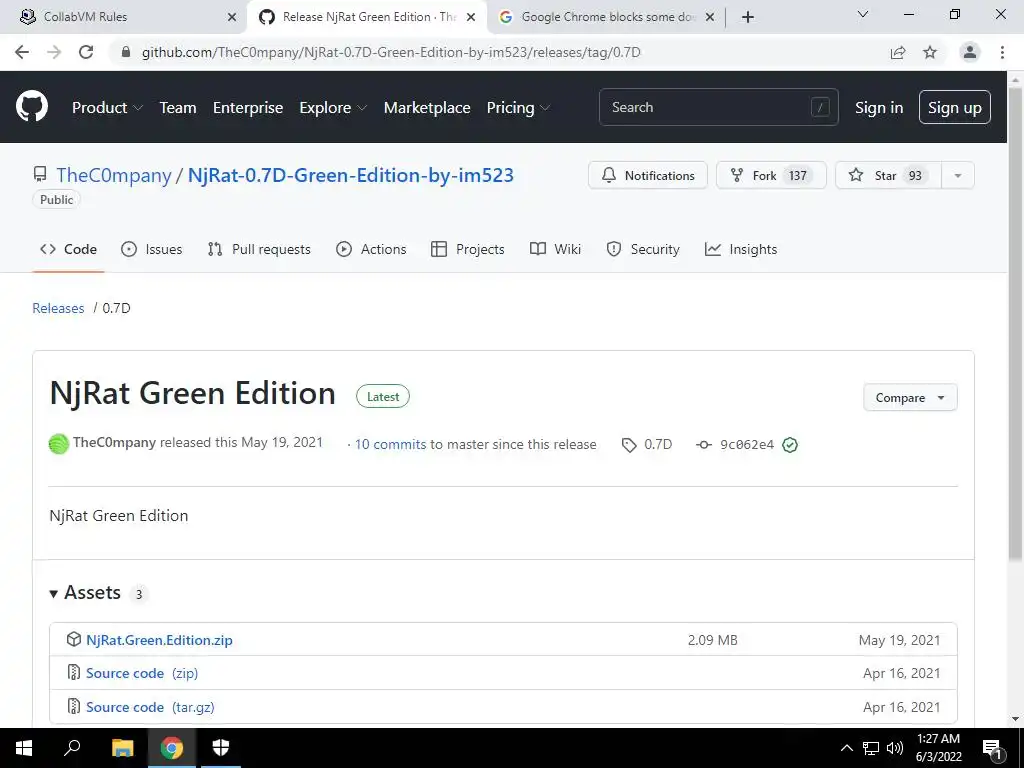Switch to the Insights tab

pos(741,249)
